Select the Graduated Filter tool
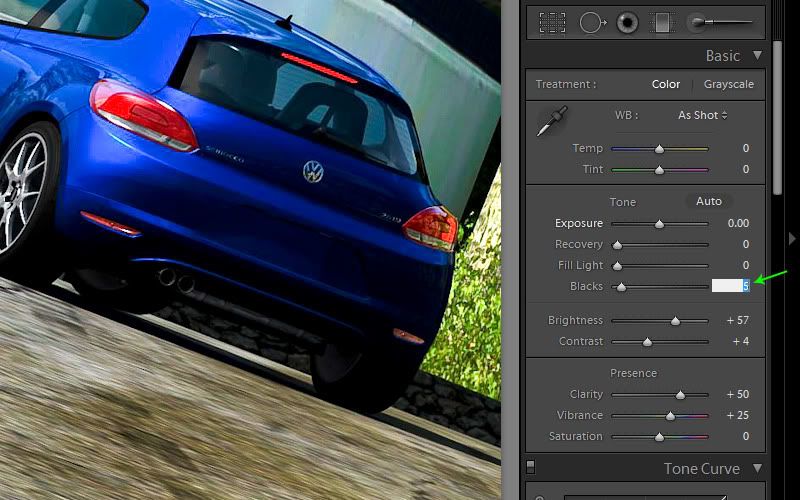This screenshot has height=500, width=800. (x=662, y=23)
